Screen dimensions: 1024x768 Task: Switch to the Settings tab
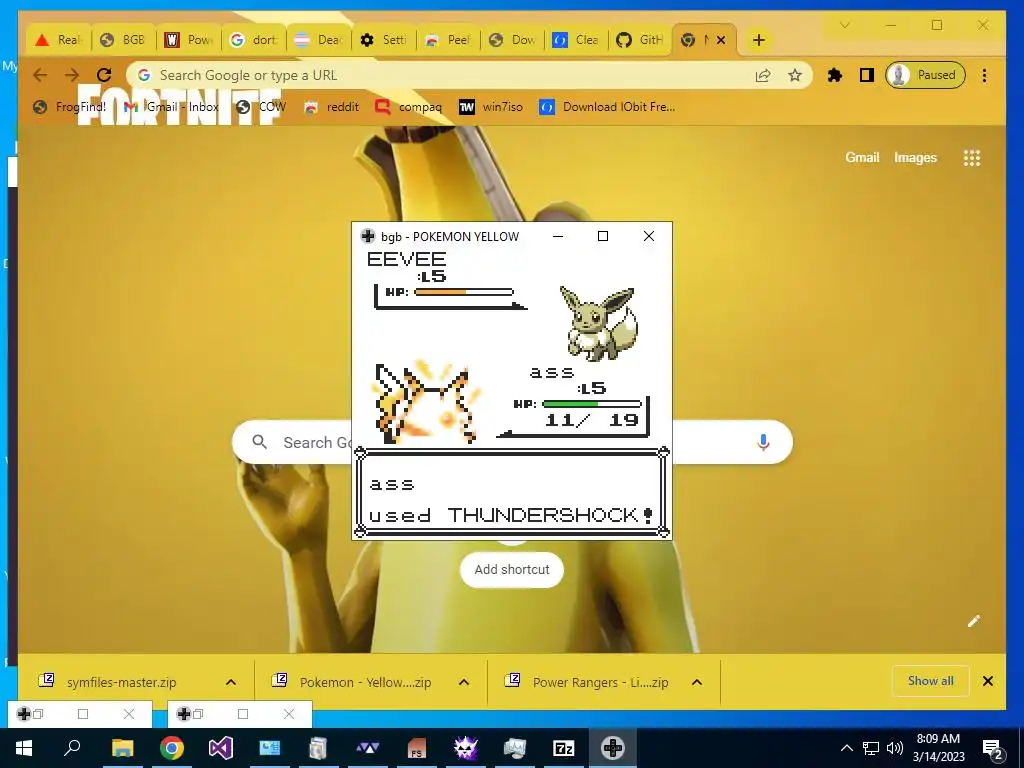point(383,40)
